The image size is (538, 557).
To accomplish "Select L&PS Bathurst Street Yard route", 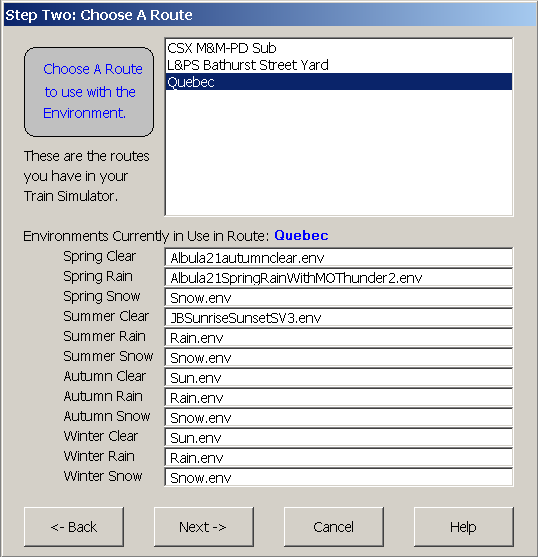I will tap(339, 65).
